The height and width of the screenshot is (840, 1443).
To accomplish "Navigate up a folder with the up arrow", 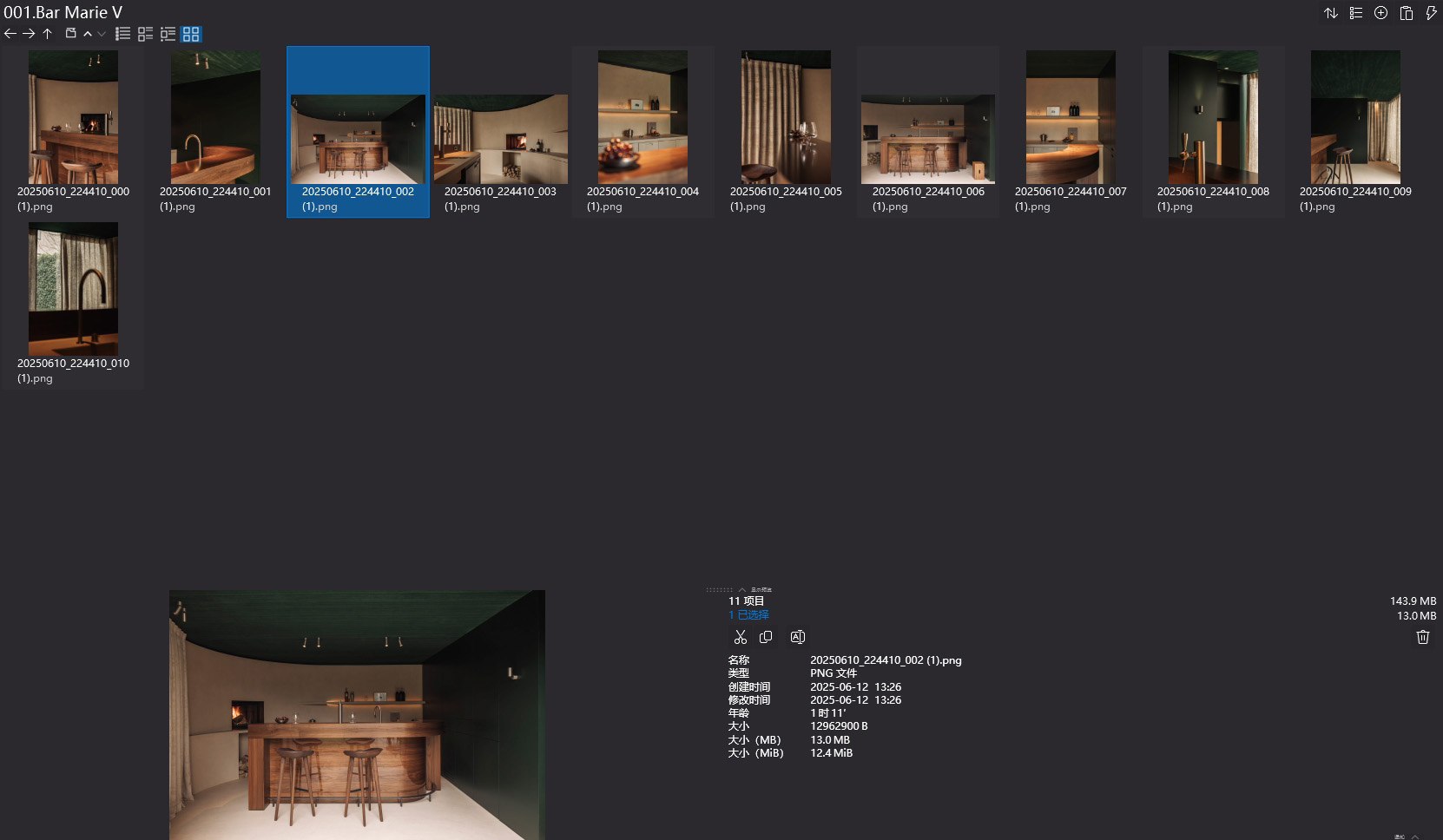I will coord(47,34).
